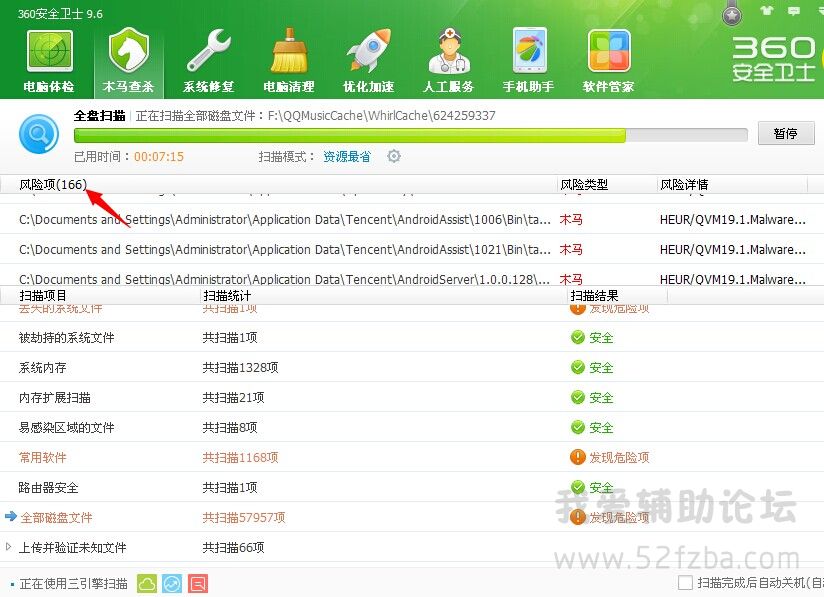Screen dimensions: 824x597
Task: Click 共扫描21项 statistic
Action: click(233, 397)
